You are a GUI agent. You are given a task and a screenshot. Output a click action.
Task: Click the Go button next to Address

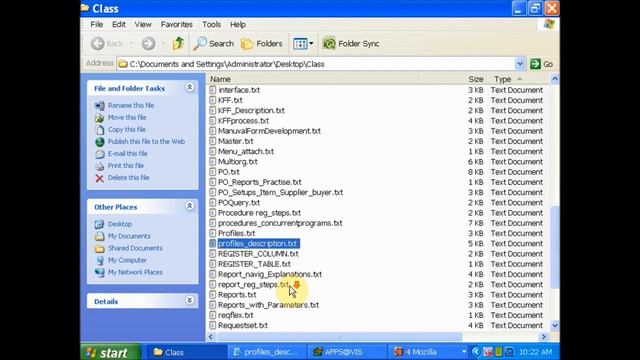pyautogui.click(x=541, y=64)
